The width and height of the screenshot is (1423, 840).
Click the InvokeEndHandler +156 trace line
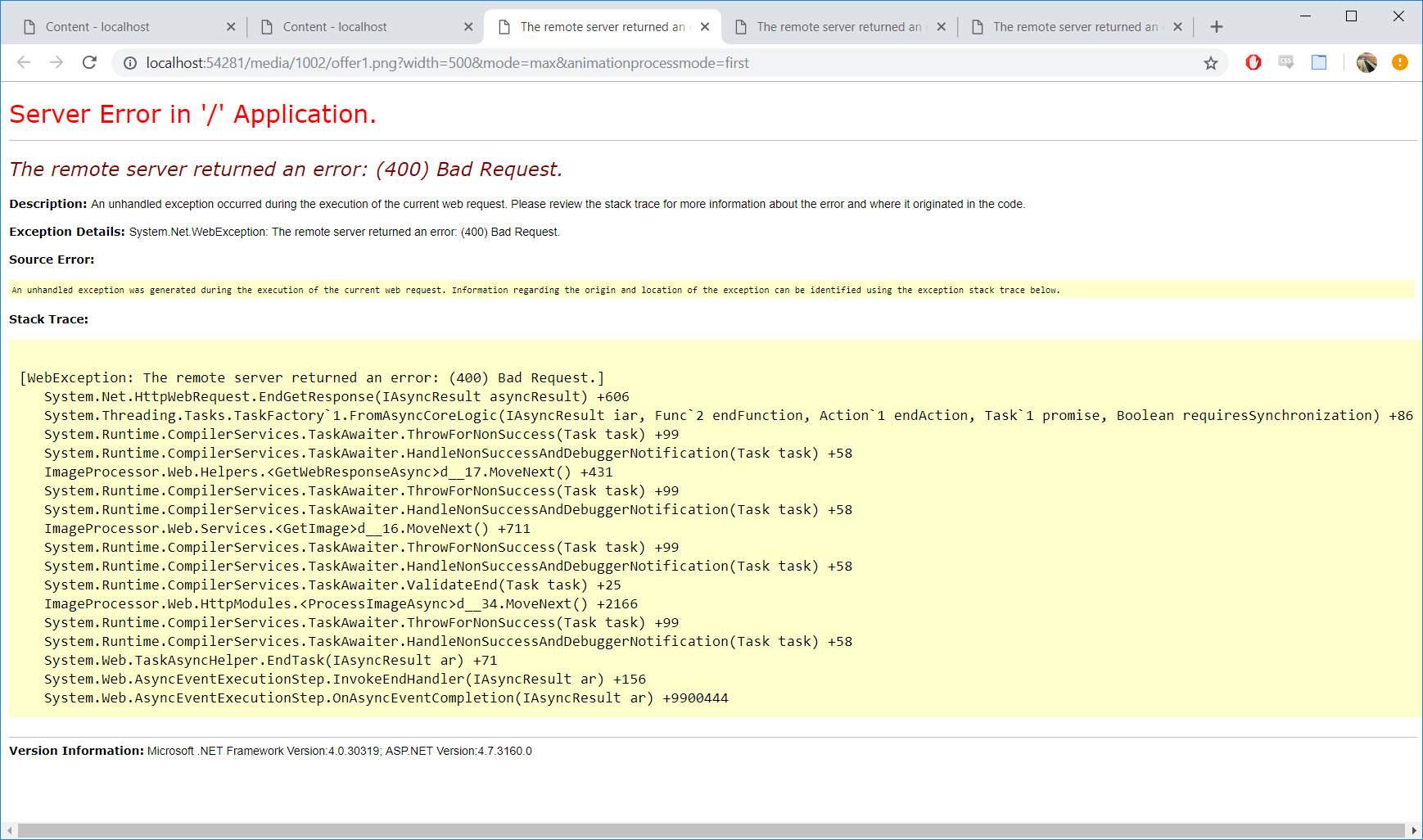tap(345, 680)
